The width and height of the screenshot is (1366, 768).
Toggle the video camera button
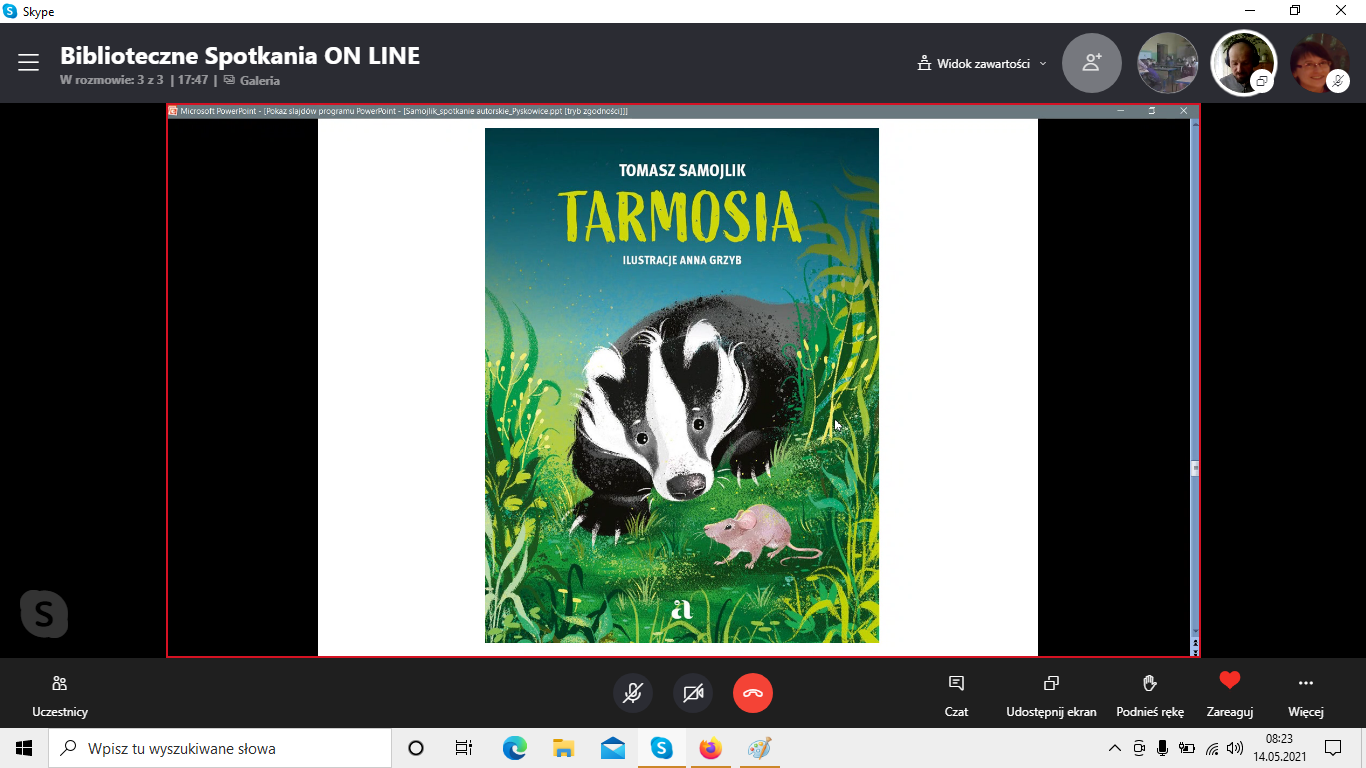click(693, 693)
